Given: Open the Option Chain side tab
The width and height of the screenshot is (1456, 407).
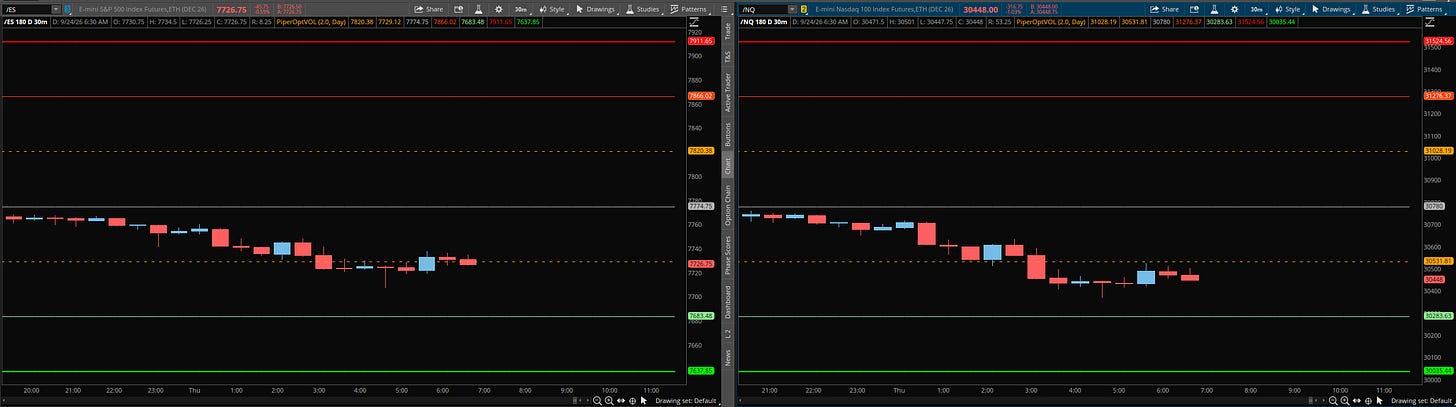Looking at the screenshot, I should click(x=728, y=203).
